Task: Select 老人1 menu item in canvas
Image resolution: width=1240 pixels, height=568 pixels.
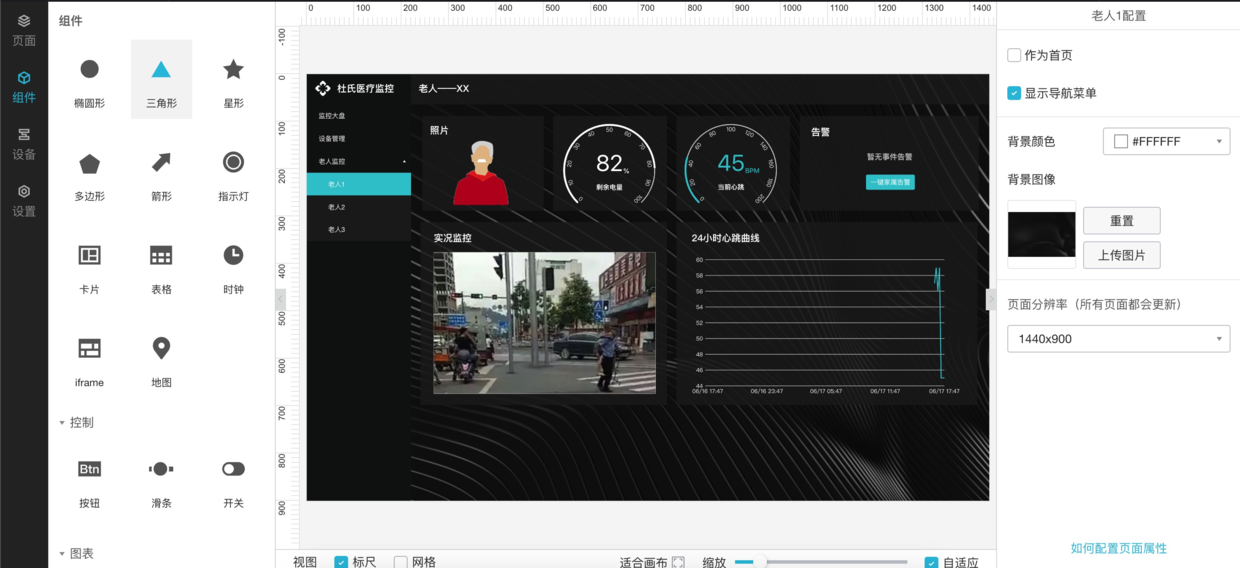Action: pos(359,184)
